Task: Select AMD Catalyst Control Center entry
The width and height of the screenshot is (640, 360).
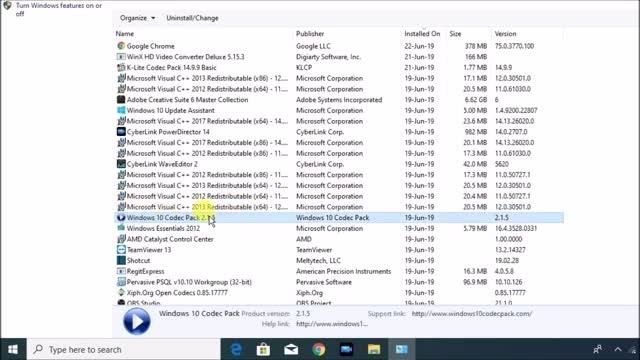Action: coord(170,239)
